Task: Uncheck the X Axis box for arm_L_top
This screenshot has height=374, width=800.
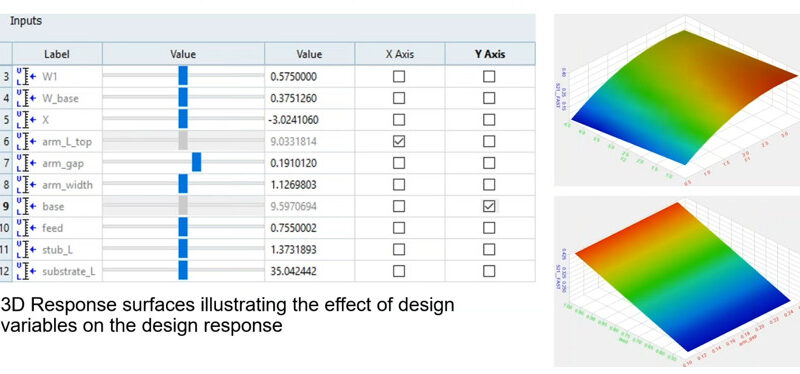Action: tap(399, 141)
